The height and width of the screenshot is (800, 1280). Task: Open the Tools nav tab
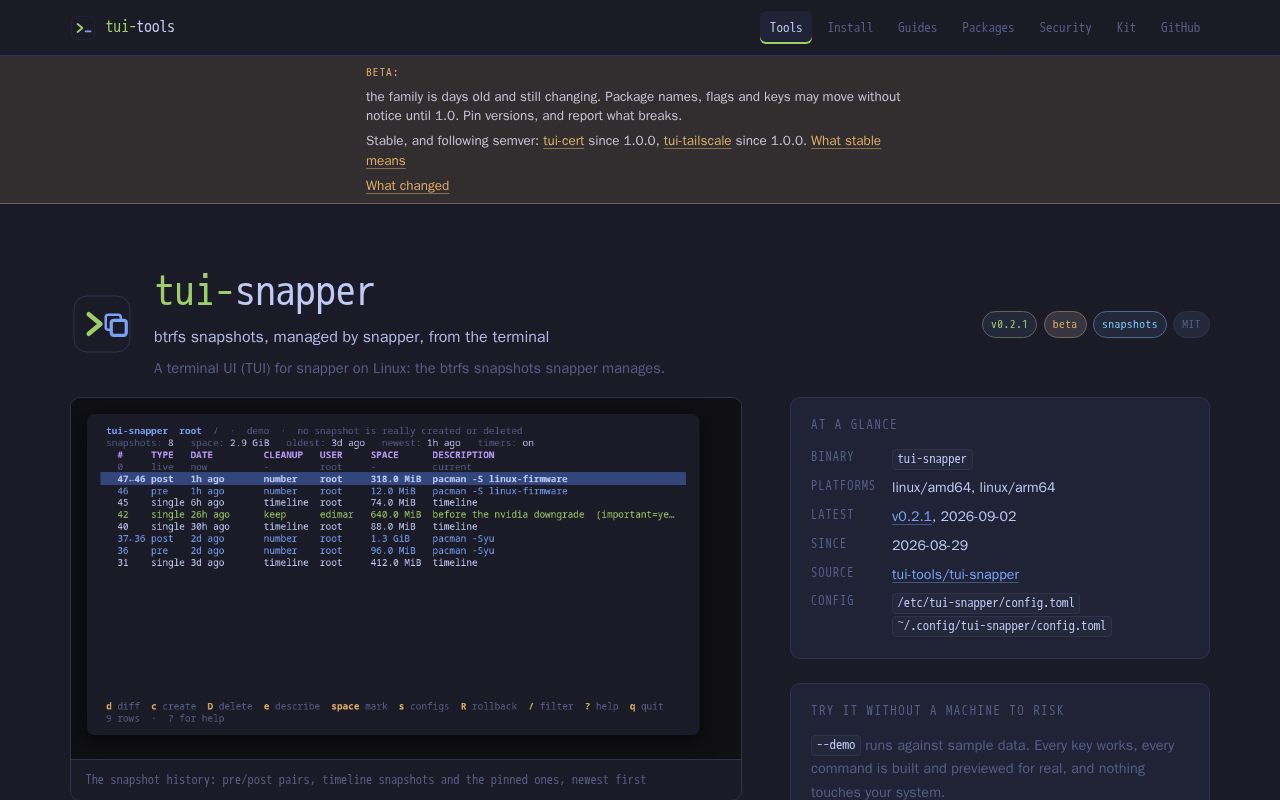coord(786,27)
